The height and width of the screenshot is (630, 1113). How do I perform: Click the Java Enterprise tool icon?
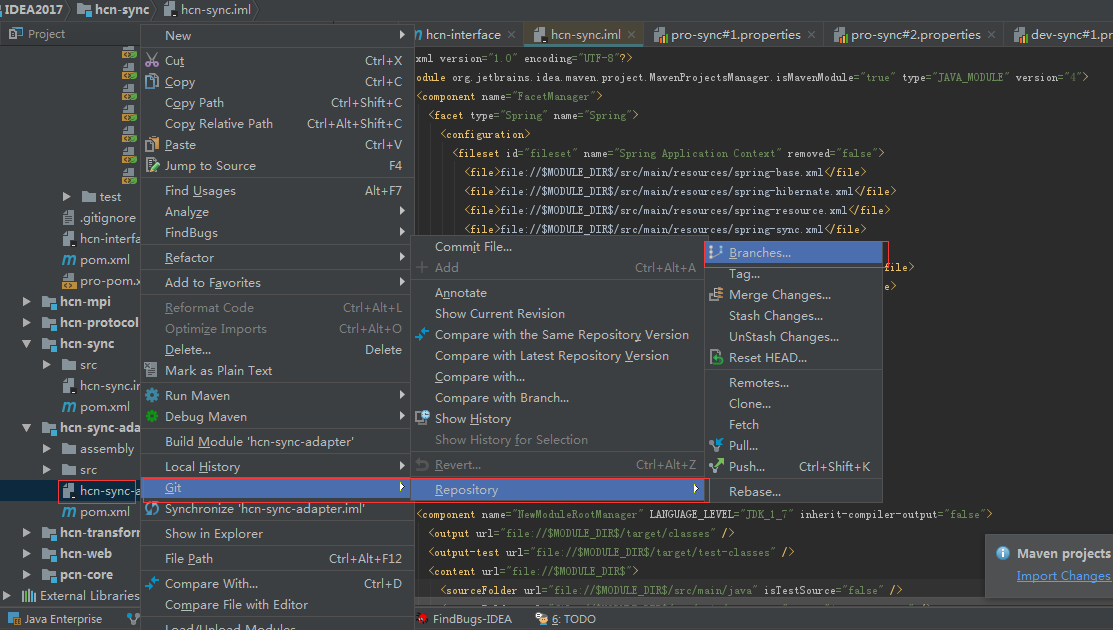(14, 619)
